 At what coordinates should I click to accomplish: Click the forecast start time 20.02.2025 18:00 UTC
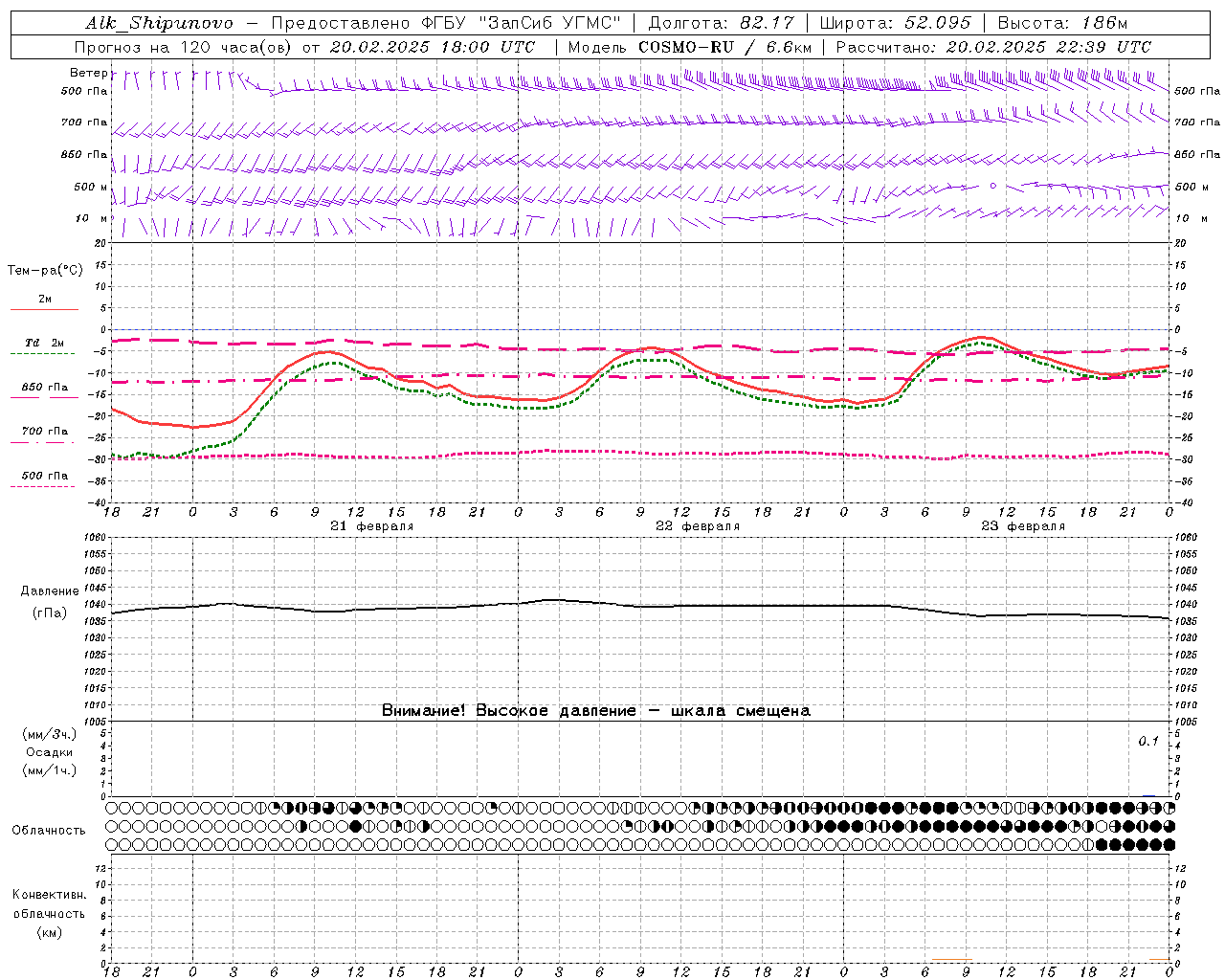click(x=432, y=47)
